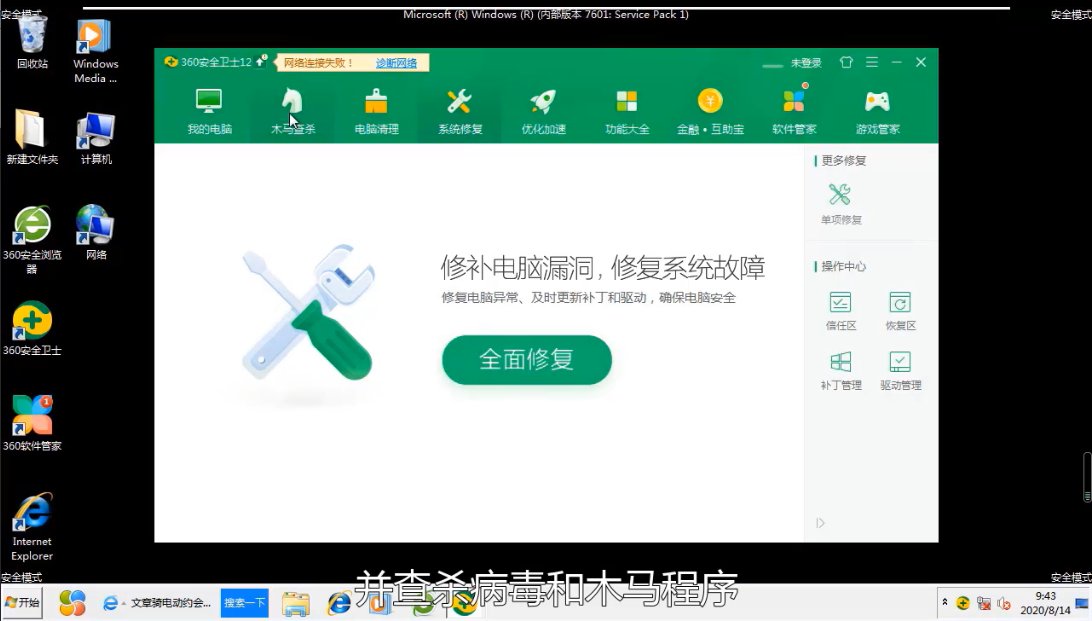Open the 开始 start menu
Viewport: 1092px width, 621px height.
pyautogui.click(x=23, y=602)
